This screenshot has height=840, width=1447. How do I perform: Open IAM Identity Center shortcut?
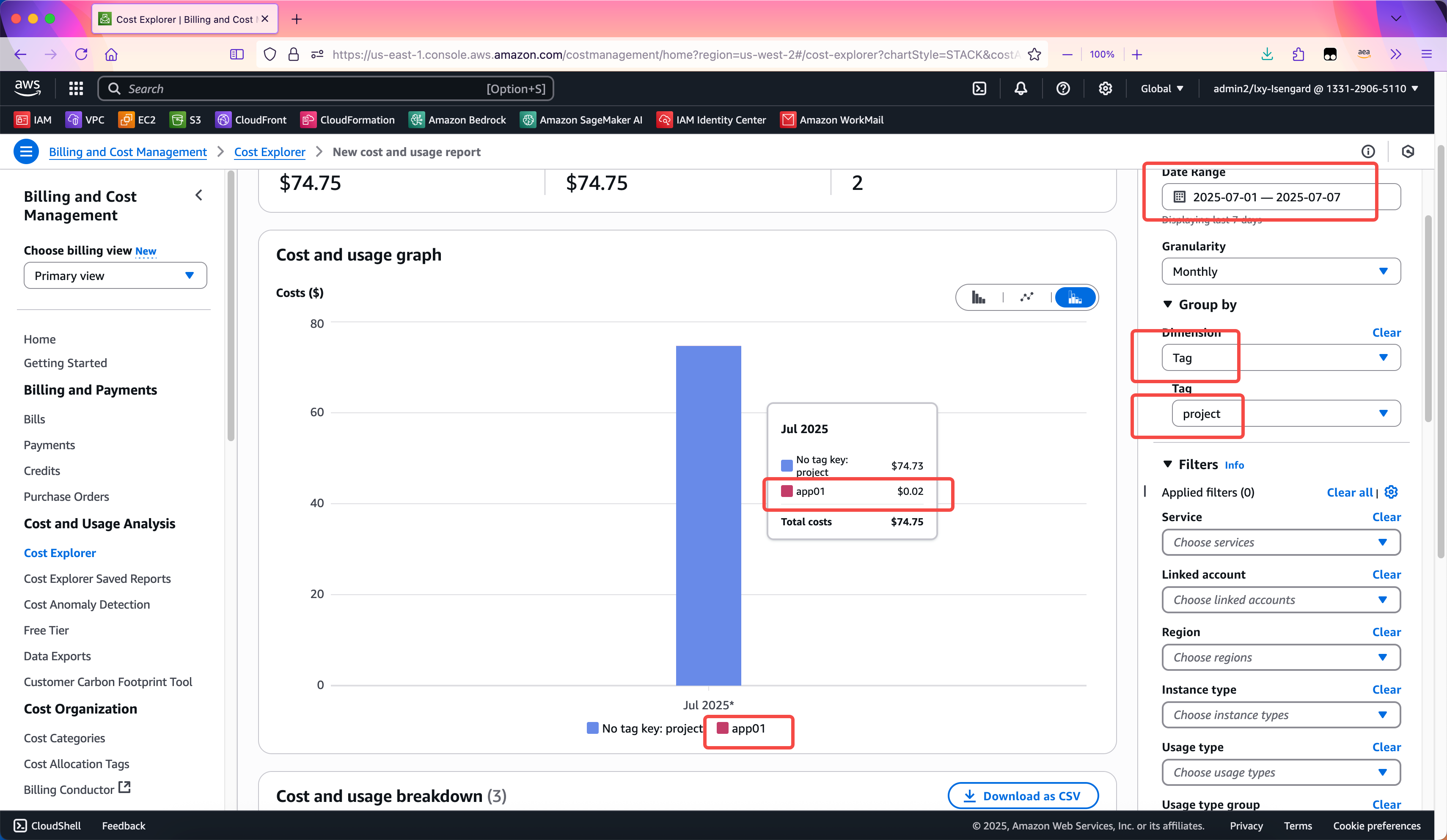coord(712,119)
